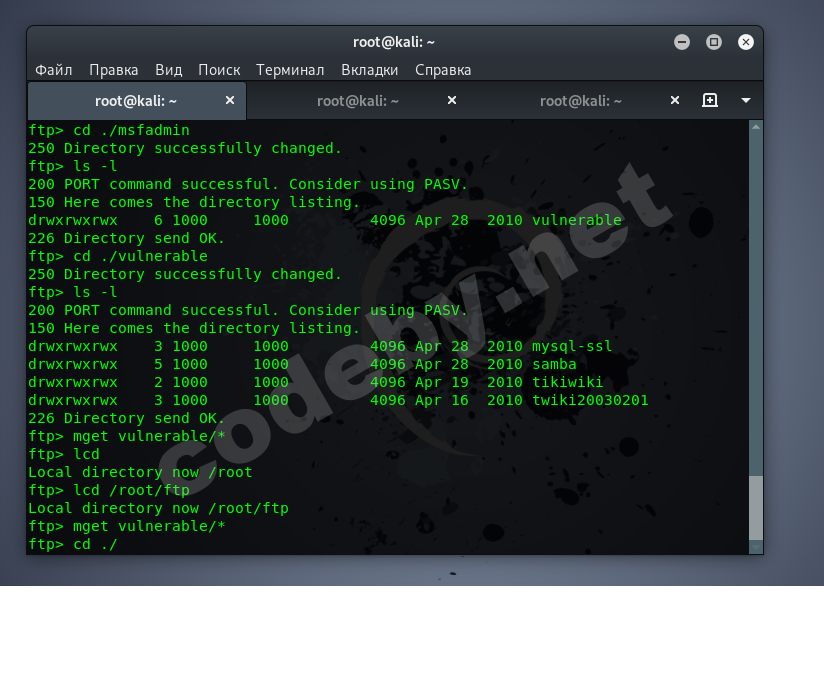Click 'Local directory now /root/ftp' line
Image resolution: width=824 pixels, height=678 pixels.
[158, 508]
